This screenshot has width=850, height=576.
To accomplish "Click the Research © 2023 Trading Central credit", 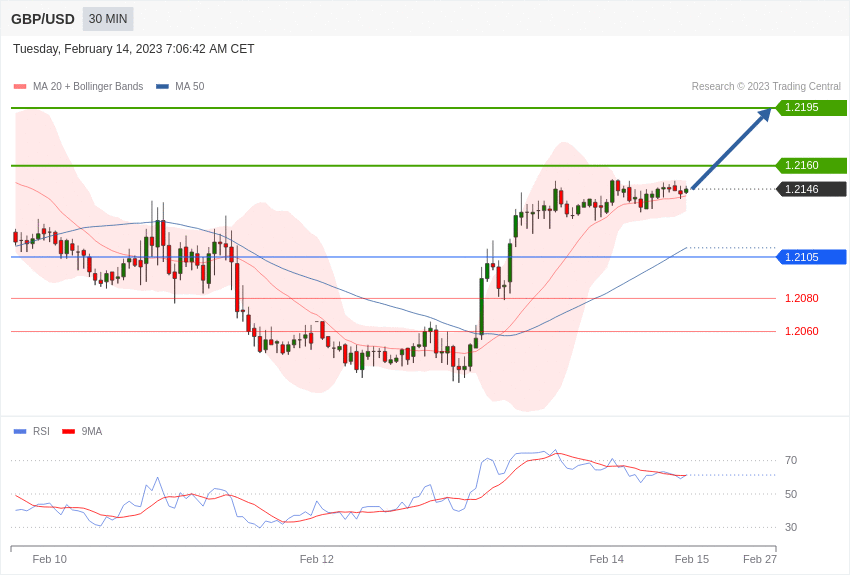I will [766, 86].
